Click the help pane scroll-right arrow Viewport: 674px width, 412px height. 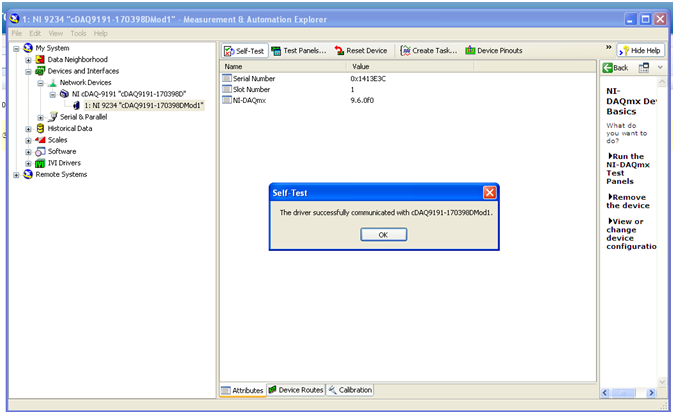tap(652, 393)
